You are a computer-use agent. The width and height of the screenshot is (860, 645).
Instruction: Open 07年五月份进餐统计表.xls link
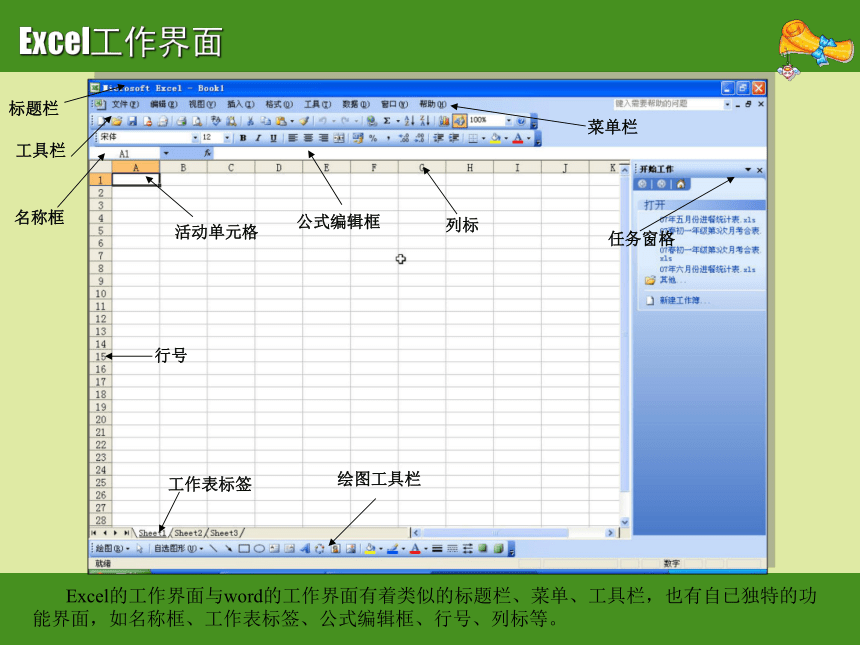[x=707, y=219]
